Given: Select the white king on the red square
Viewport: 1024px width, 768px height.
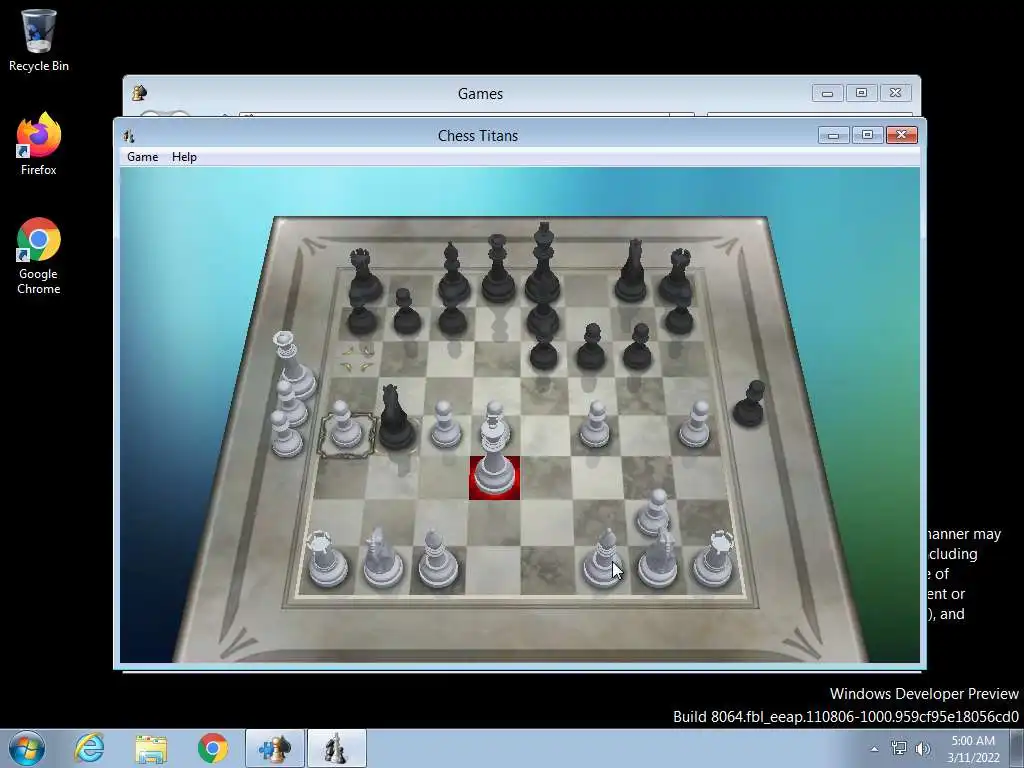Looking at the screenshot, I should point(494,457).
